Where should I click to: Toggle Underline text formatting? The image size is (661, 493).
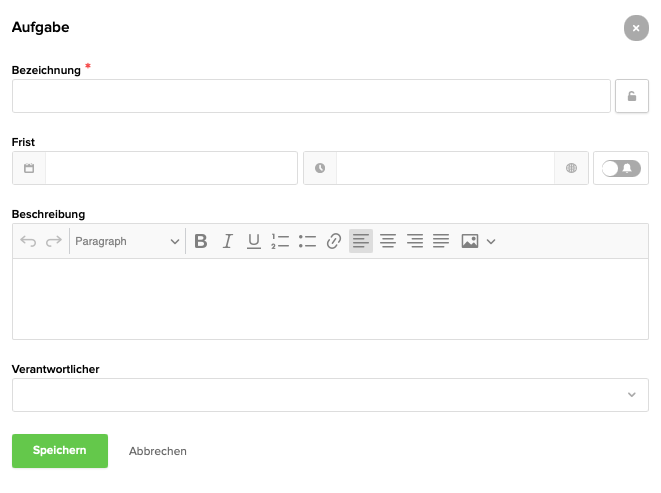click(x=254, y=241)
